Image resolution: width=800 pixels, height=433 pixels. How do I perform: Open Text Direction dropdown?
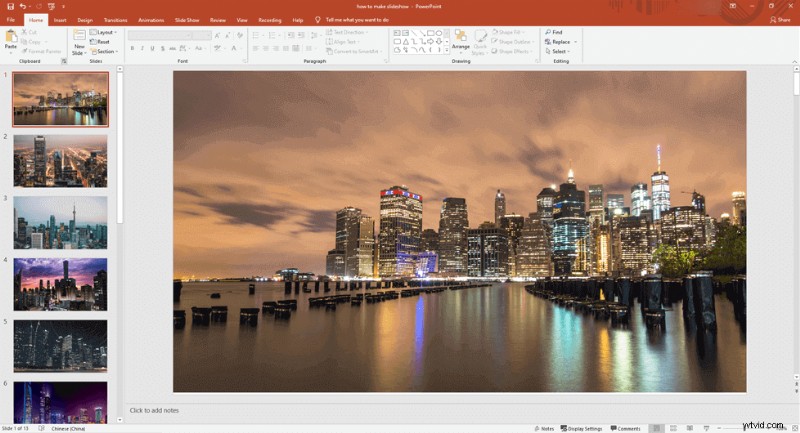click(346, 32)
